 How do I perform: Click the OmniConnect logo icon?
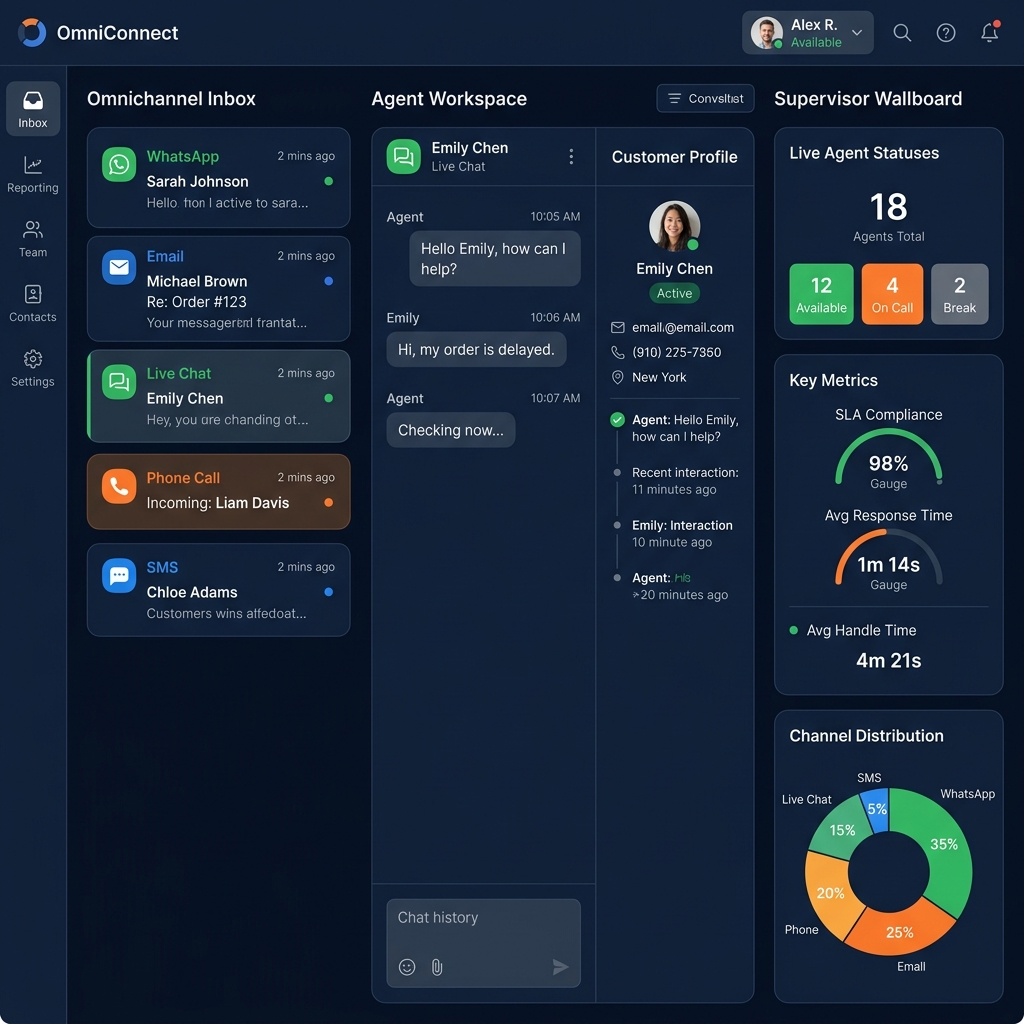[x=32, y=33]
